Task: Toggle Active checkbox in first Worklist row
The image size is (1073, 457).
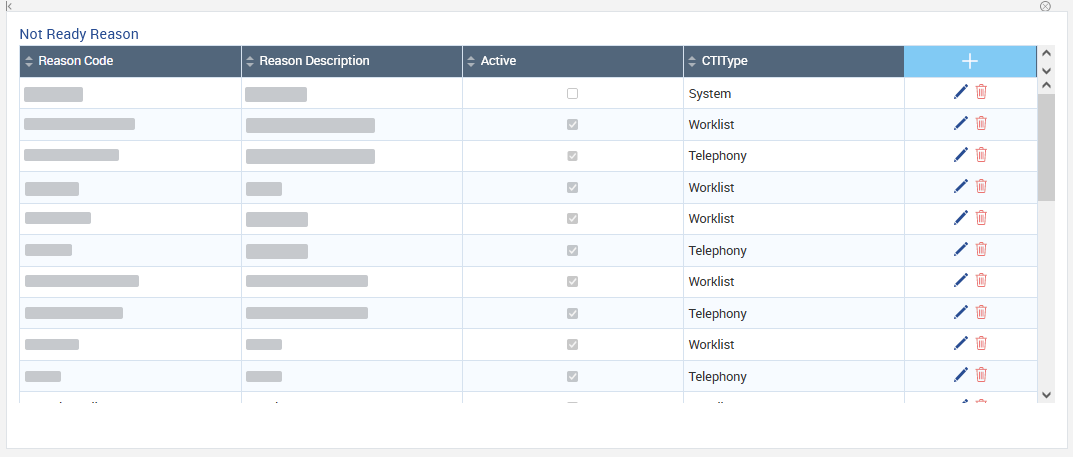Action: pyautogui.click(x=572, y=125)
